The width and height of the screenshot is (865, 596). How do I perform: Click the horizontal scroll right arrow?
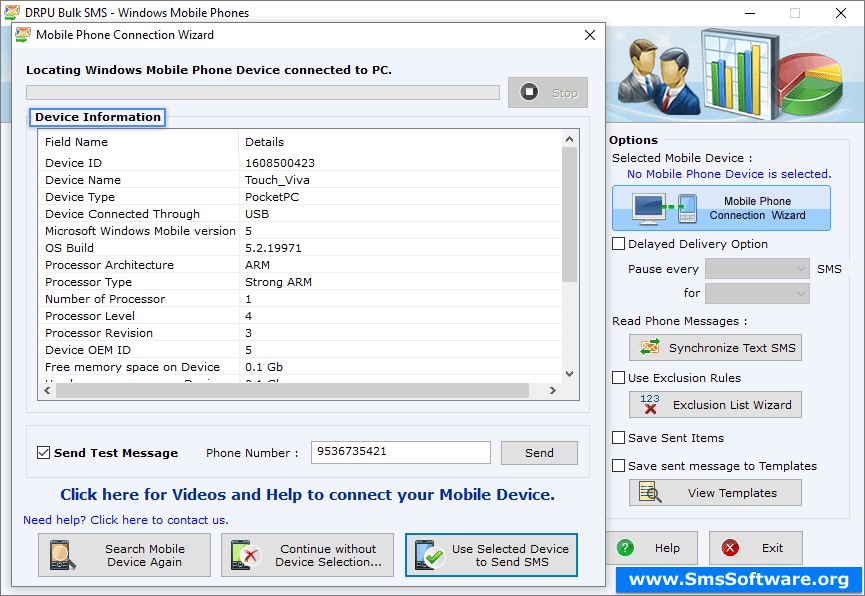click(553, 390)
